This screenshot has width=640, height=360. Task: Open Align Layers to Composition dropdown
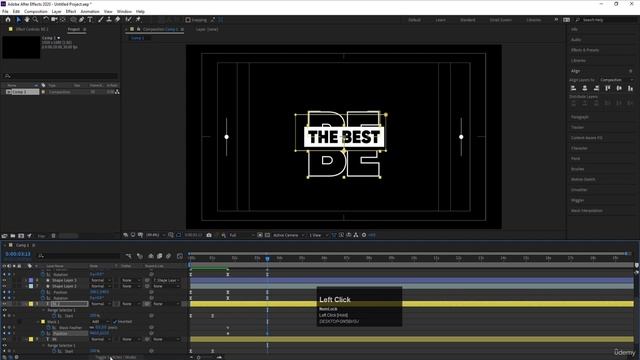[x=616, y=80]
